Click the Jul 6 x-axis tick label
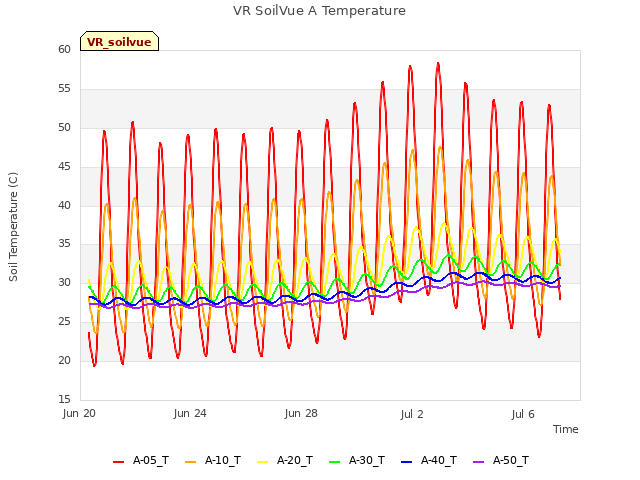 (x=523, y=414)
